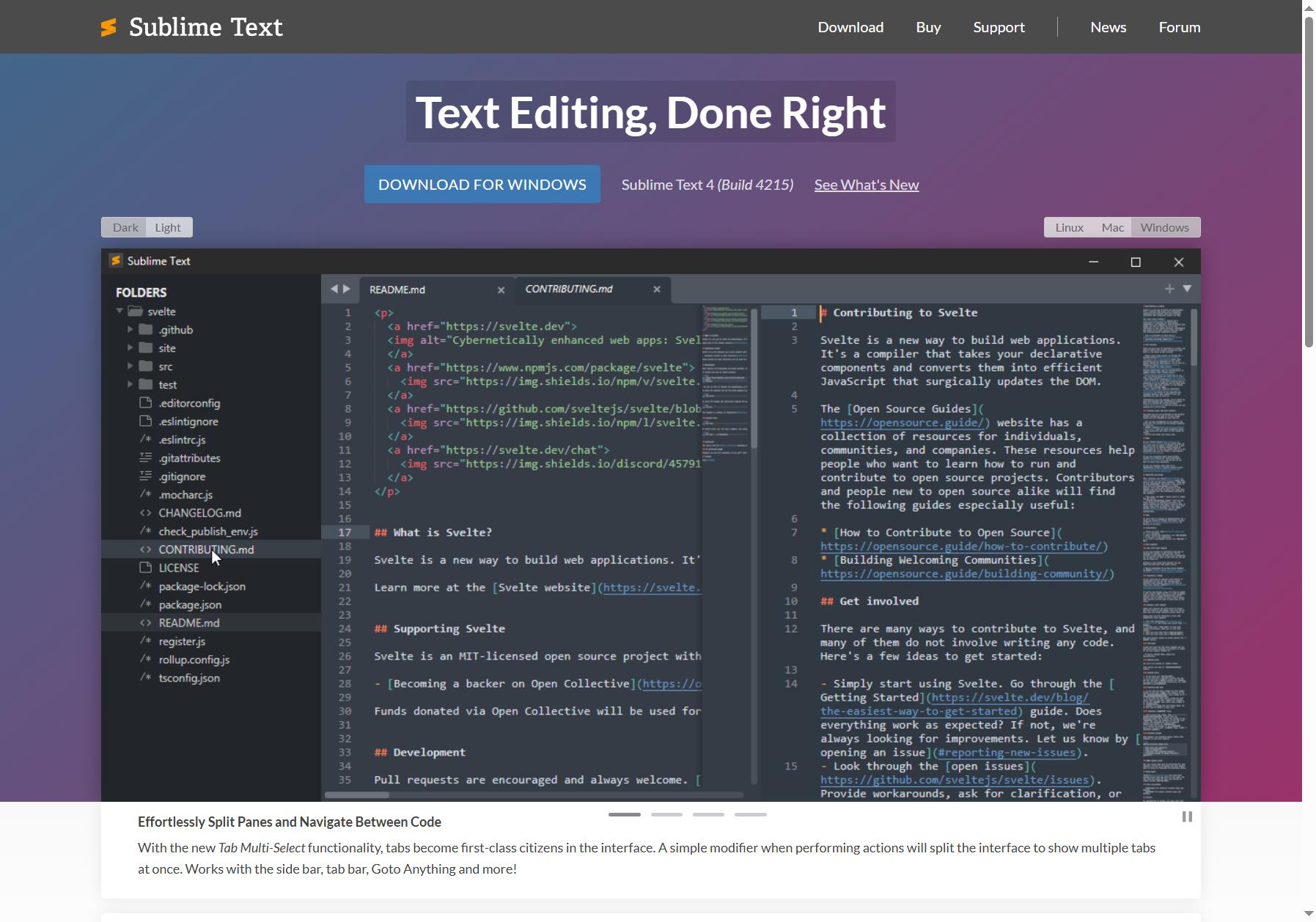Click the README.md markup icon in sidebar
Viewport: 1316px width, 922px height.
(x=146, y=623)
